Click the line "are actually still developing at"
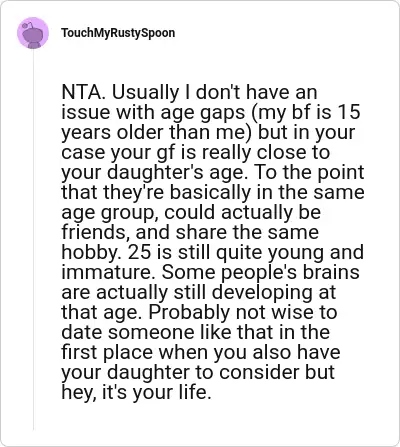The image size is (400, 447). pos(199,292)
